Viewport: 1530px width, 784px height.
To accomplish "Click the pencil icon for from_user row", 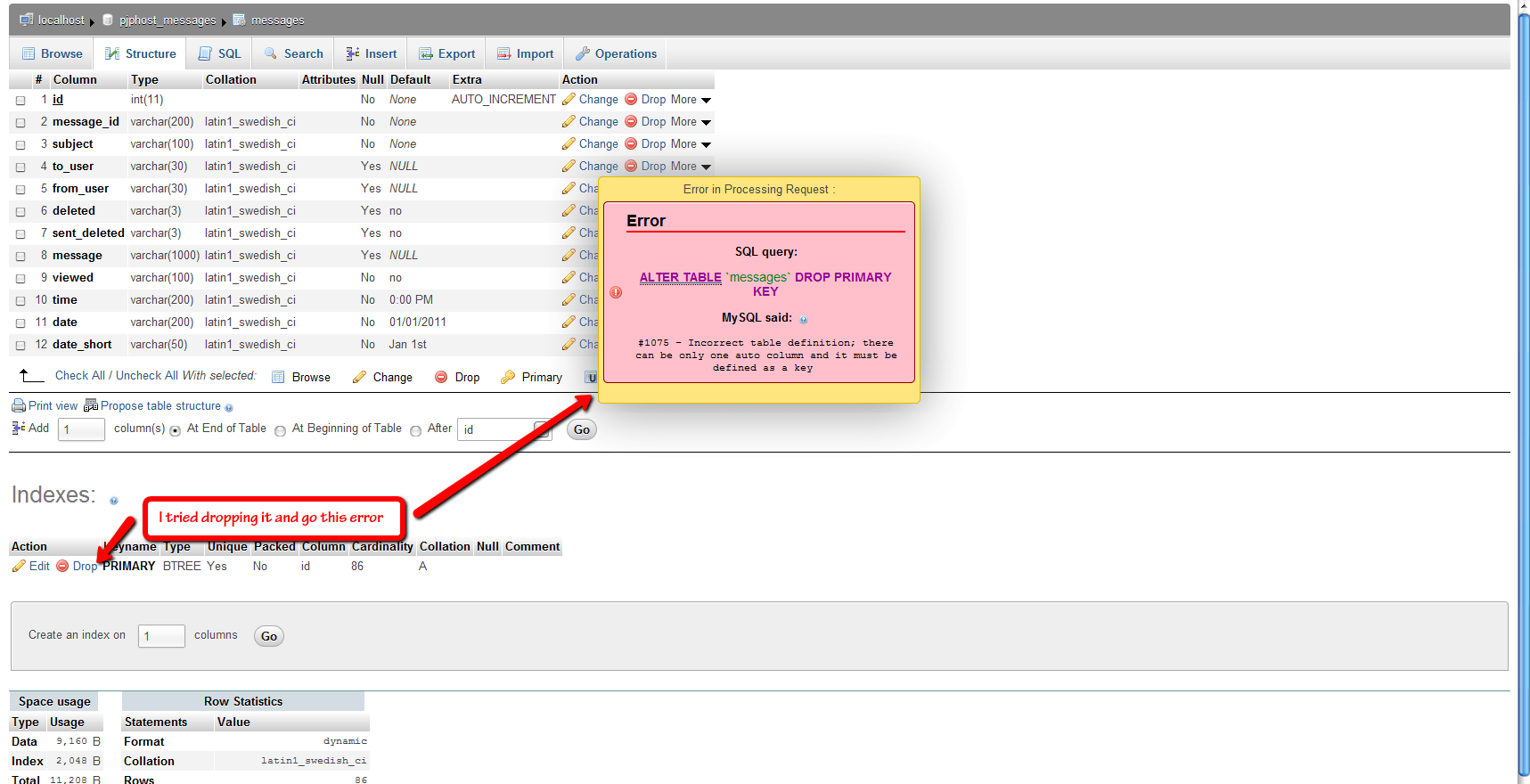I will pos(569,188).
